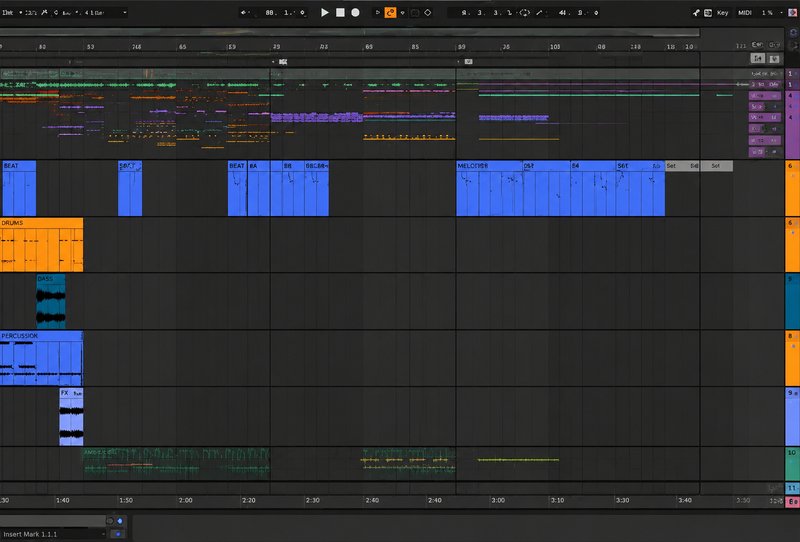The height and width of the screenshot is (542, 800).
Task: Click the tempo field showing 88
Action: (x=270, y=12)
